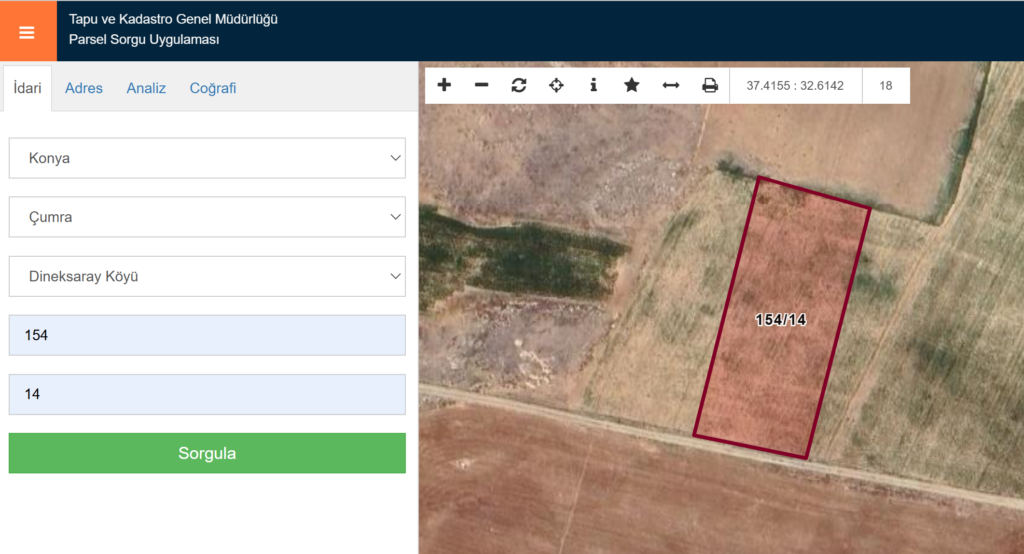The height and width of the screenshot is (554, 1024).
Task: Select the İdari tab
Action: (x=27, y=88)
